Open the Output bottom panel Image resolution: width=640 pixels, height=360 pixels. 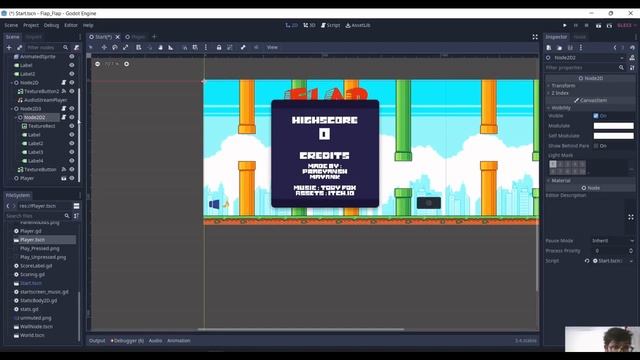(97, 340)
